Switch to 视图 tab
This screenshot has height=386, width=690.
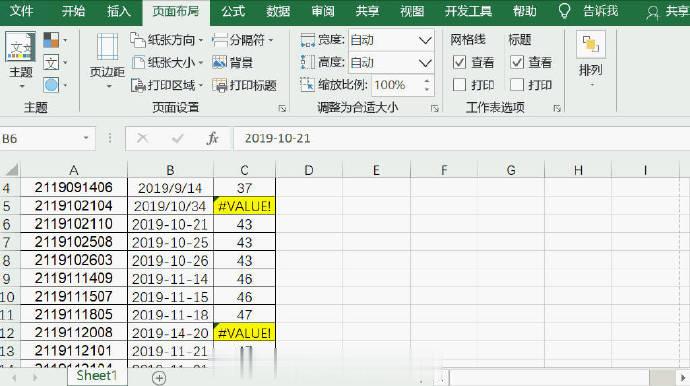pyautogui.click(x=412, y=11)
